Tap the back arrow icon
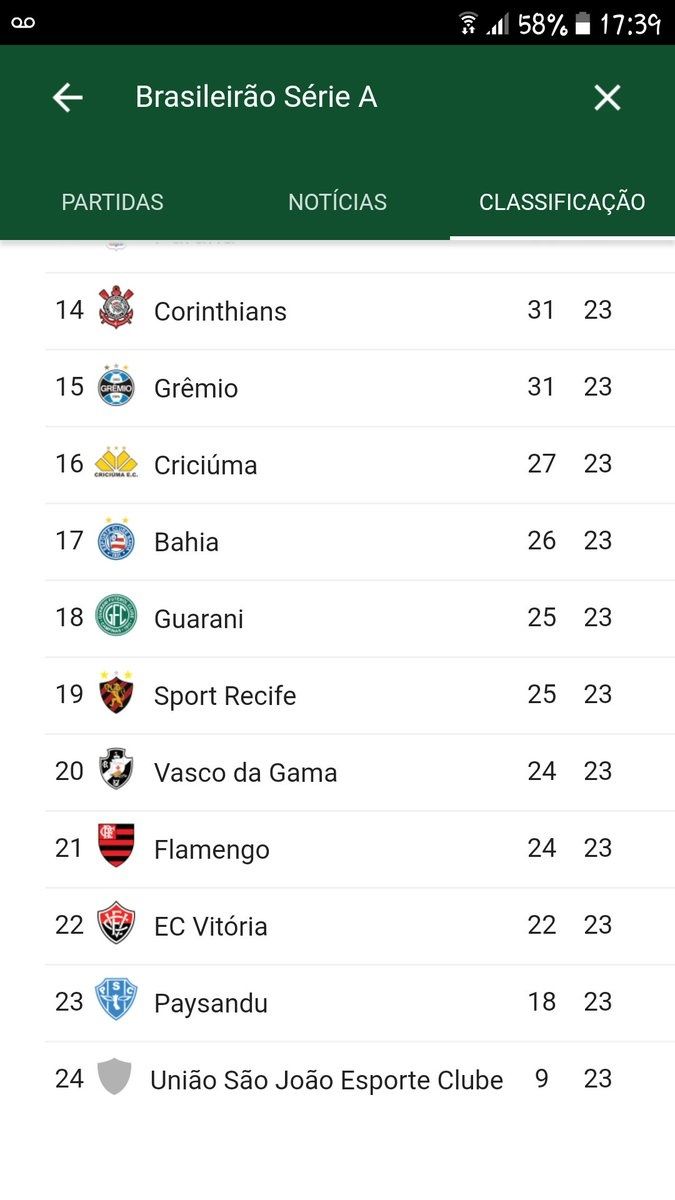Viewport: 675px width, 1200px height. (x=67, y=97)
